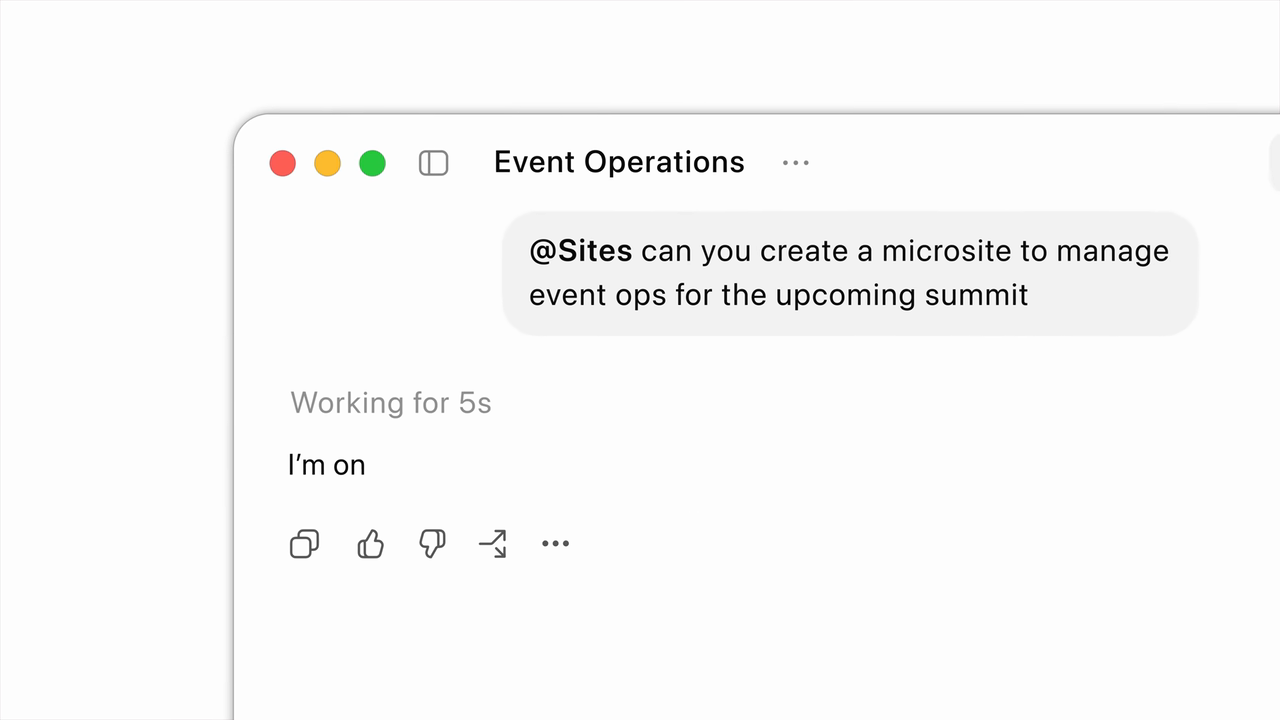Click the I'm on response text
Image resolution: width=1280 pixels, height=720 pixels.
327,465
